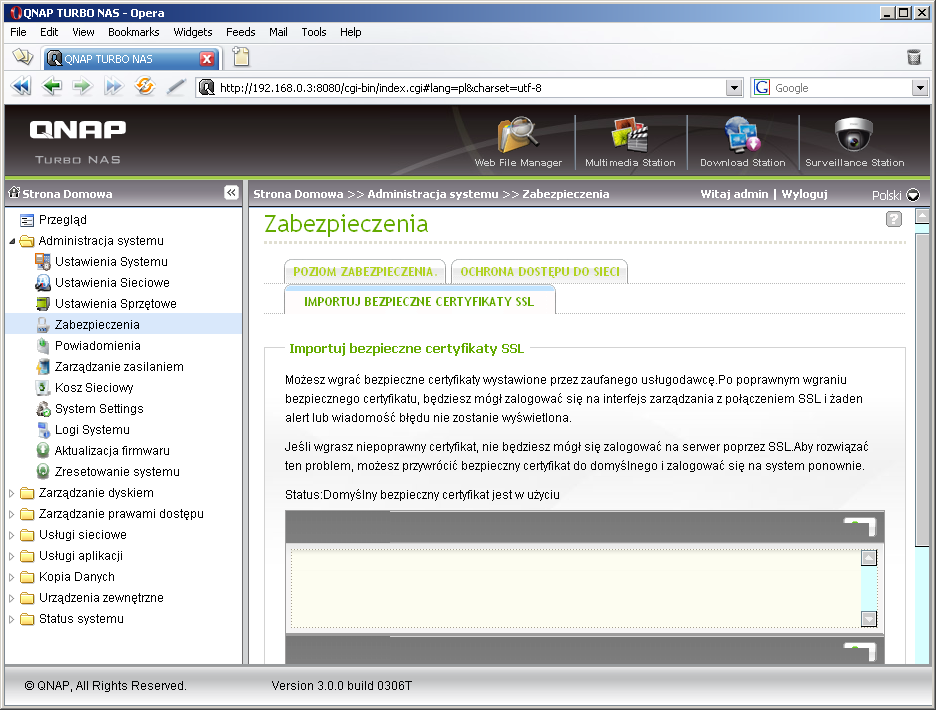Click the Ustawienia Sieciowe icon
Screen dimensions: 936x710
(42, 282)
